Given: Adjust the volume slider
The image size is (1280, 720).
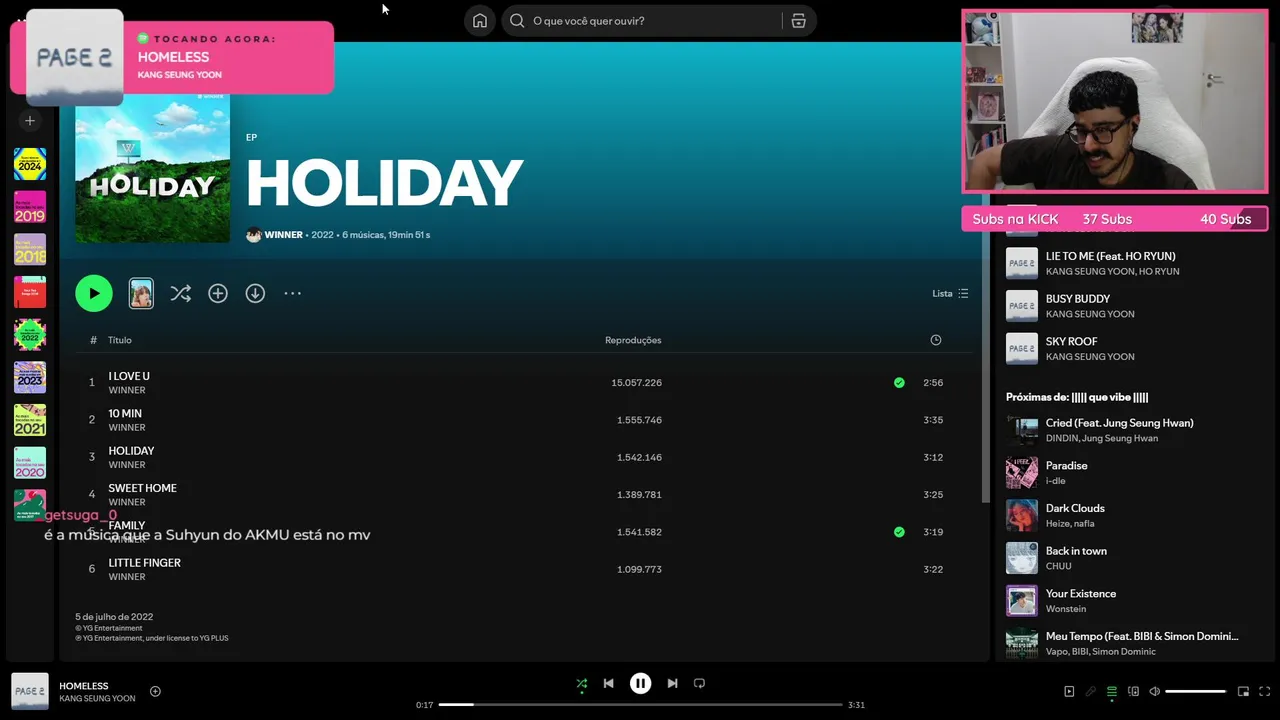Looking at the screenshot, I should pos(1195,691).
